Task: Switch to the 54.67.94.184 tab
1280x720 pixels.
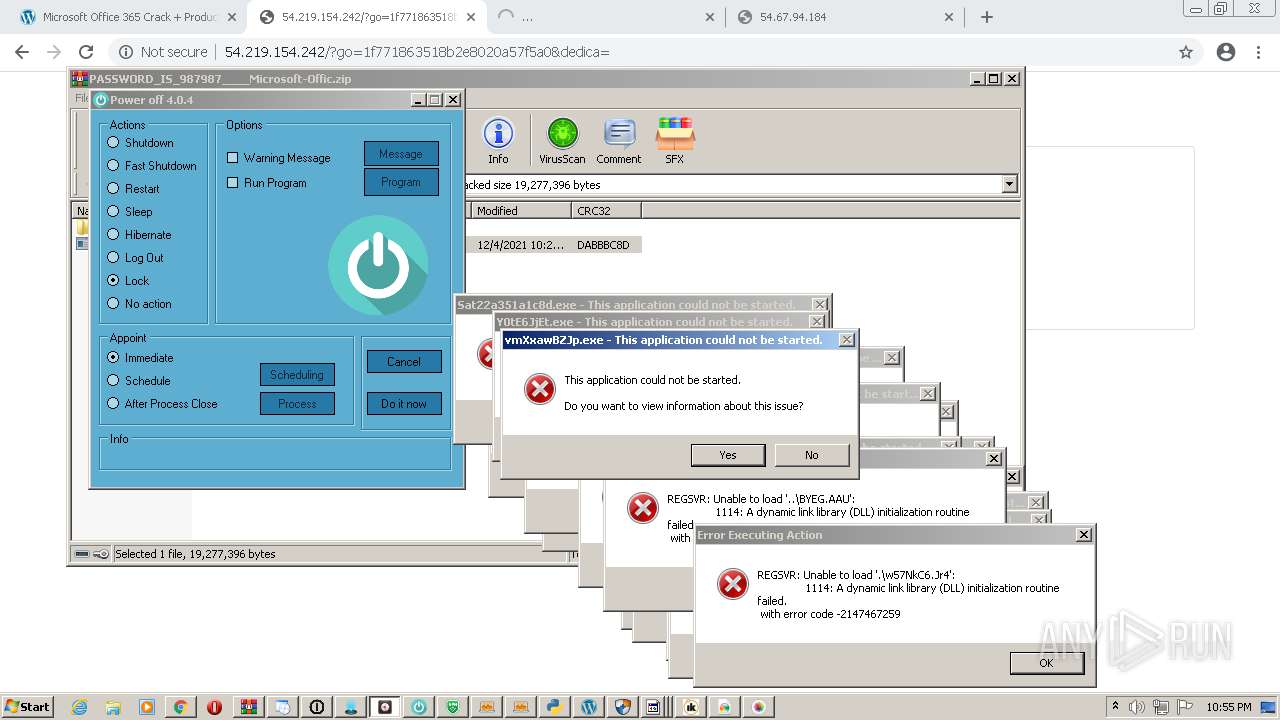Action: click(844, 17)
